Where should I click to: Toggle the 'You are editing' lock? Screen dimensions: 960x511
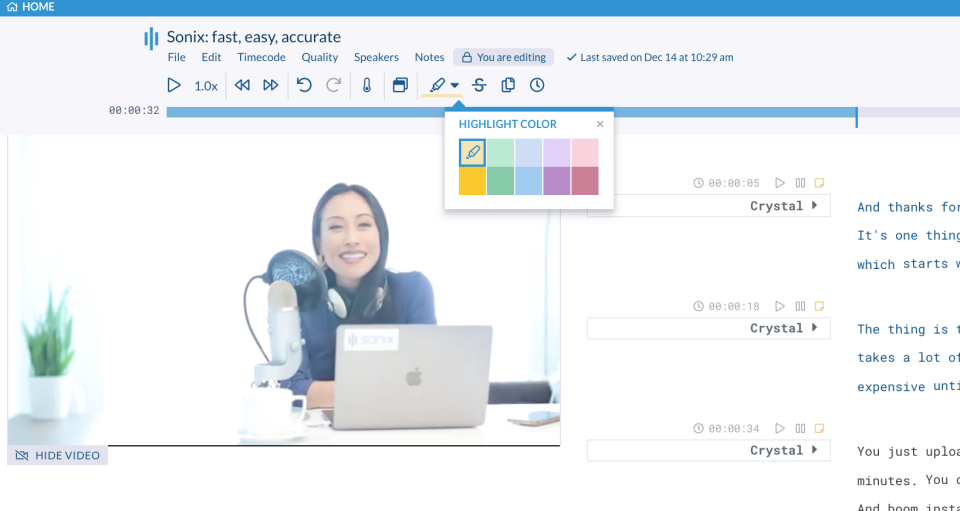tap(502, 58)
